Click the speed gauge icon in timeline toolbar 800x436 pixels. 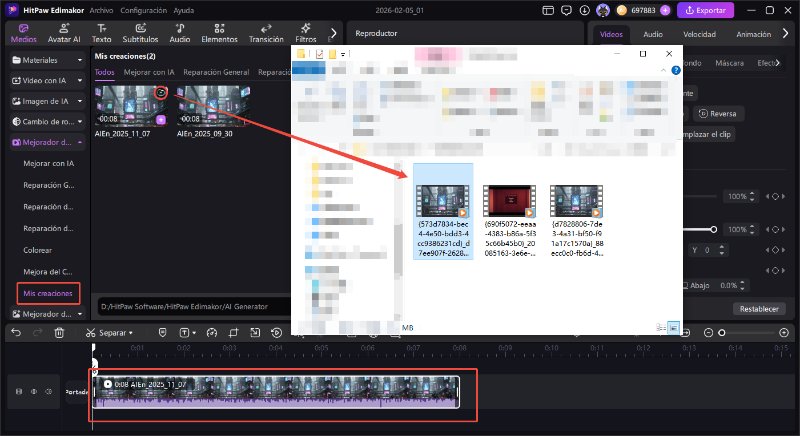click(212, 332)
